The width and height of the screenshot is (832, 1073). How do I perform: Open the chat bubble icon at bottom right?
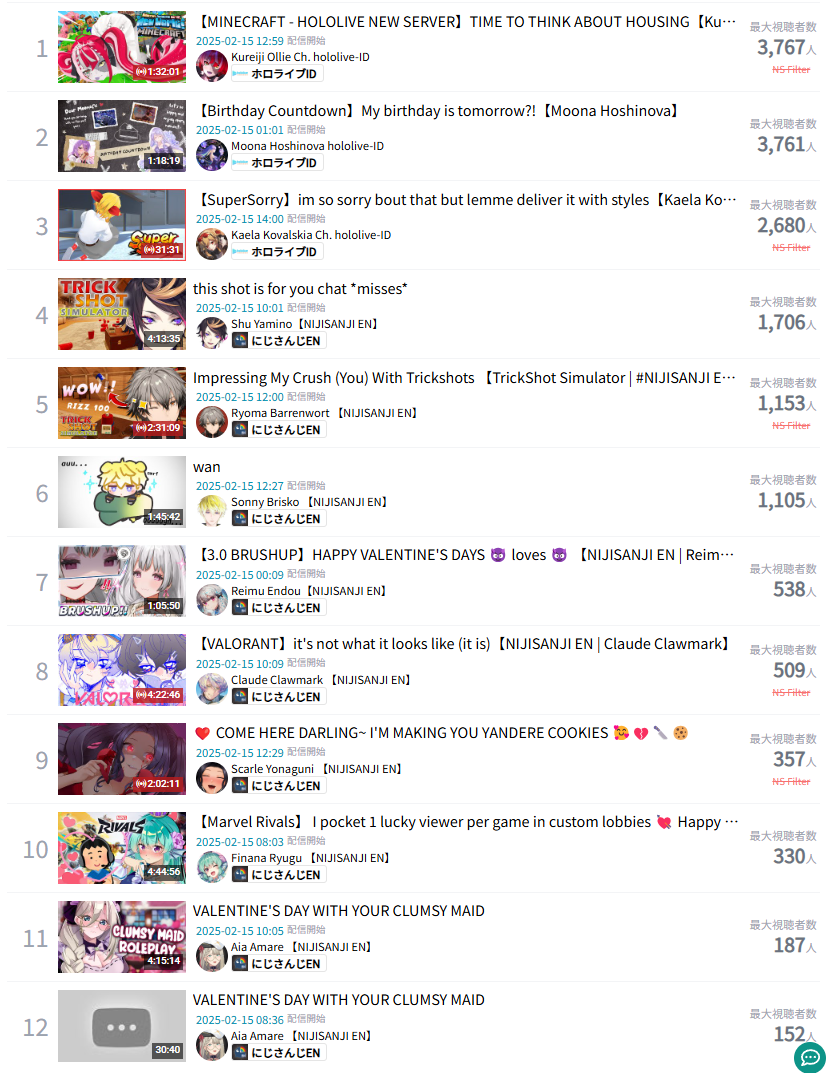[x=810, y=1057]
